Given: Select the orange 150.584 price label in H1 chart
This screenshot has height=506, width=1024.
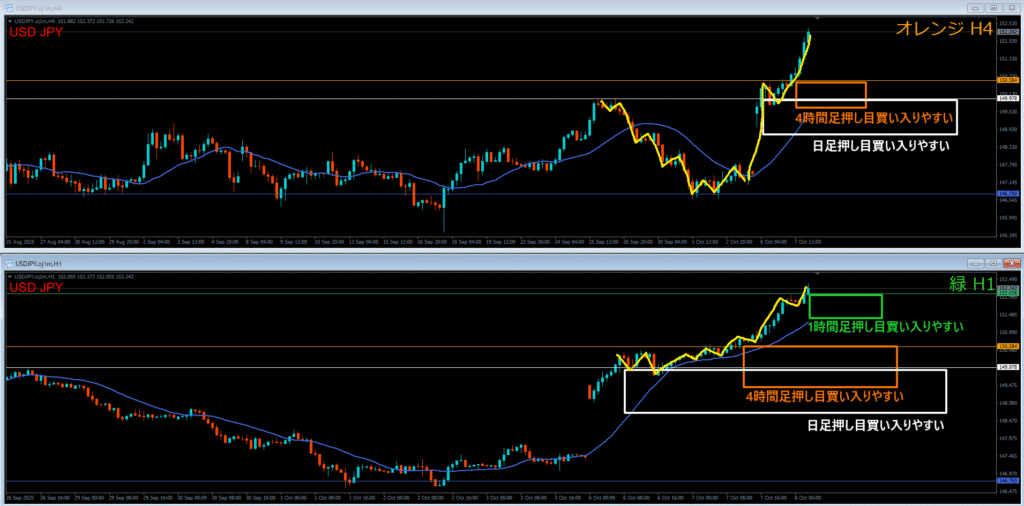Looking at the screenshot, I should 1008,346.
